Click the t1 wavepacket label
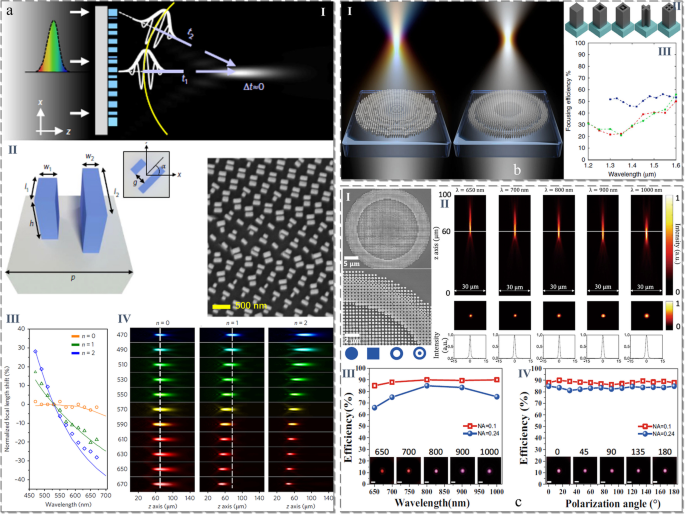Viewport: 685px width, 515px height. [185, 79]
